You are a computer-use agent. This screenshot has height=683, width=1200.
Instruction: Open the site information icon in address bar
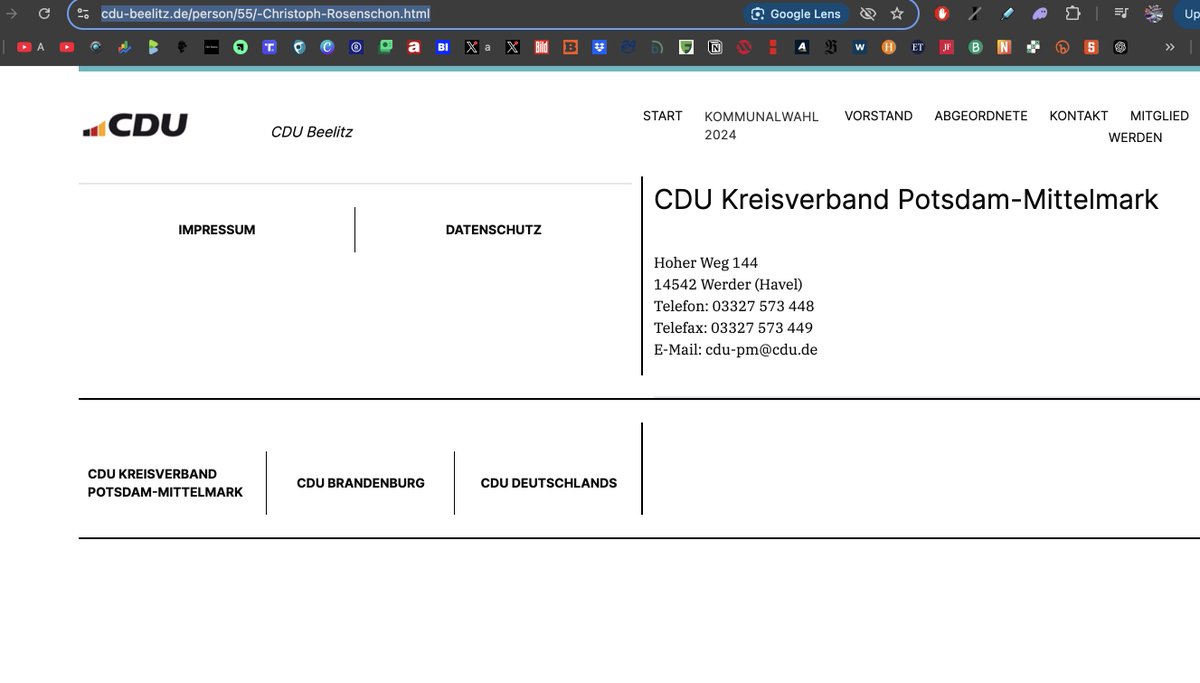[x=81, y=14]
